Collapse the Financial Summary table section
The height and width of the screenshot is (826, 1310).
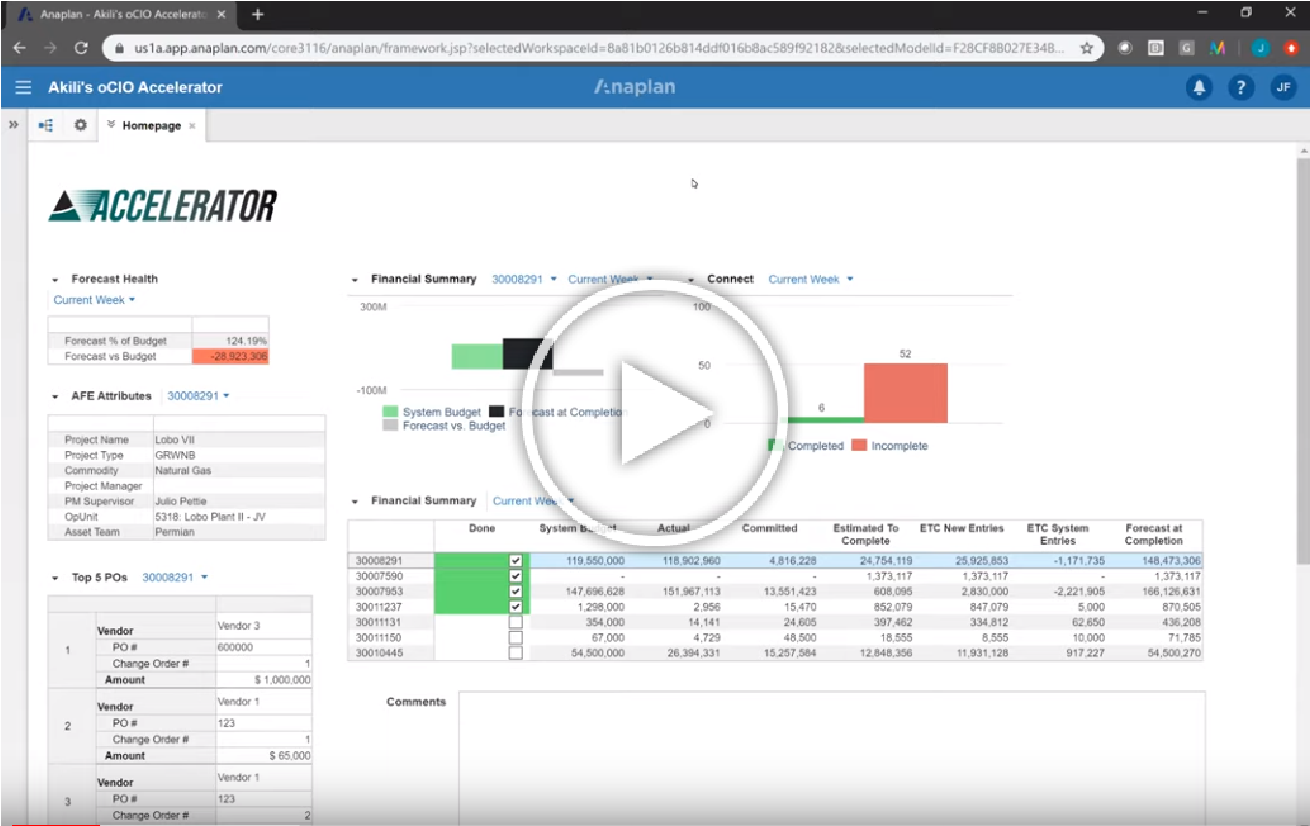355,501
